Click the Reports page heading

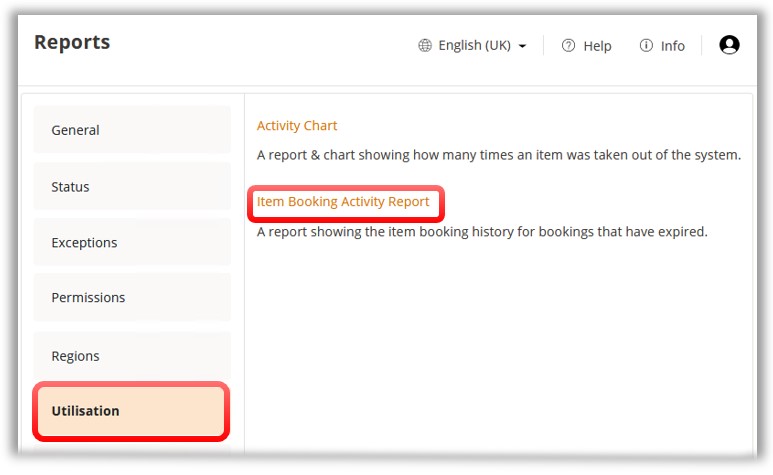(x=72, y=43)
